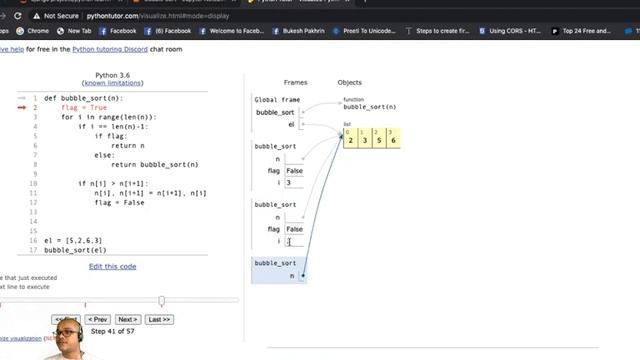Image resolution: width=640 pixels, height=360 pixels.
Task: Click code line 17 bubble_sort(el)
Action: click(75, 250)
